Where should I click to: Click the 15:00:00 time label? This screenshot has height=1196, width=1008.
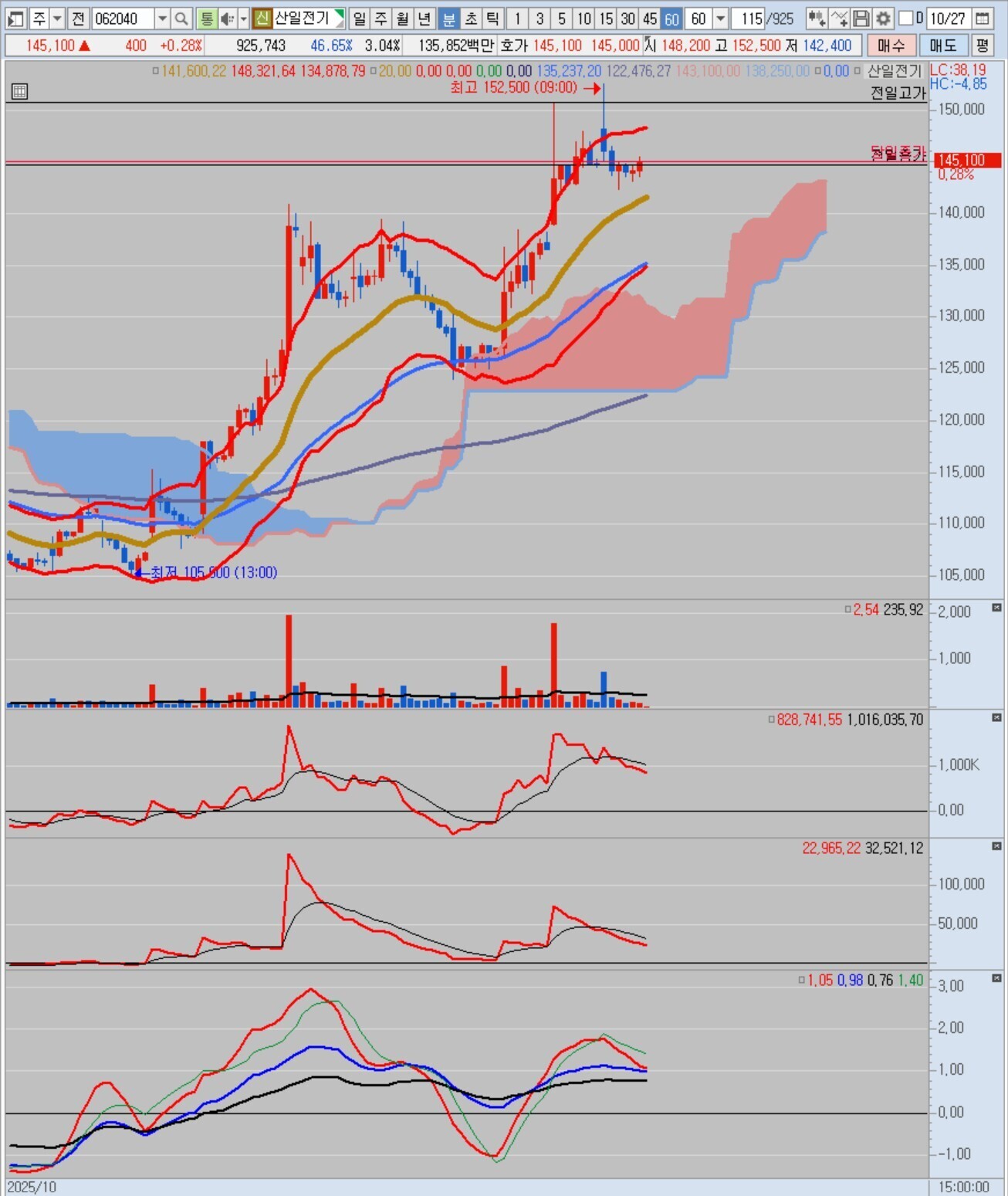pos(965,1187)
